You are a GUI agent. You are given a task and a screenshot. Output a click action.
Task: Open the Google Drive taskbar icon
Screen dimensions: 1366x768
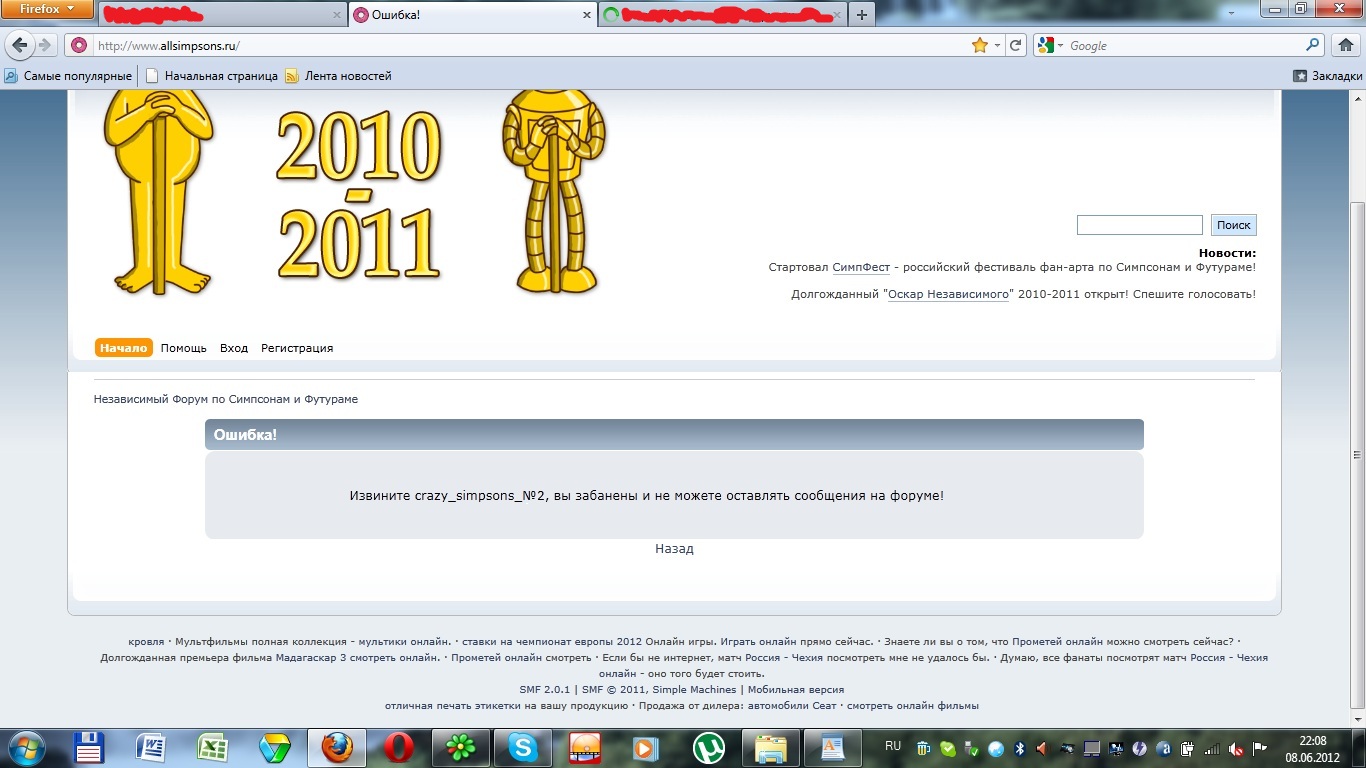point(274,748)
